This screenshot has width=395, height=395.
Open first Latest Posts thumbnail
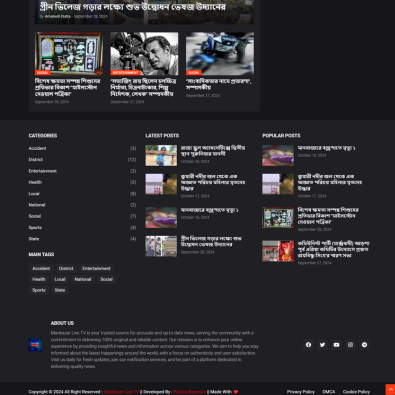tap(161, 155)
